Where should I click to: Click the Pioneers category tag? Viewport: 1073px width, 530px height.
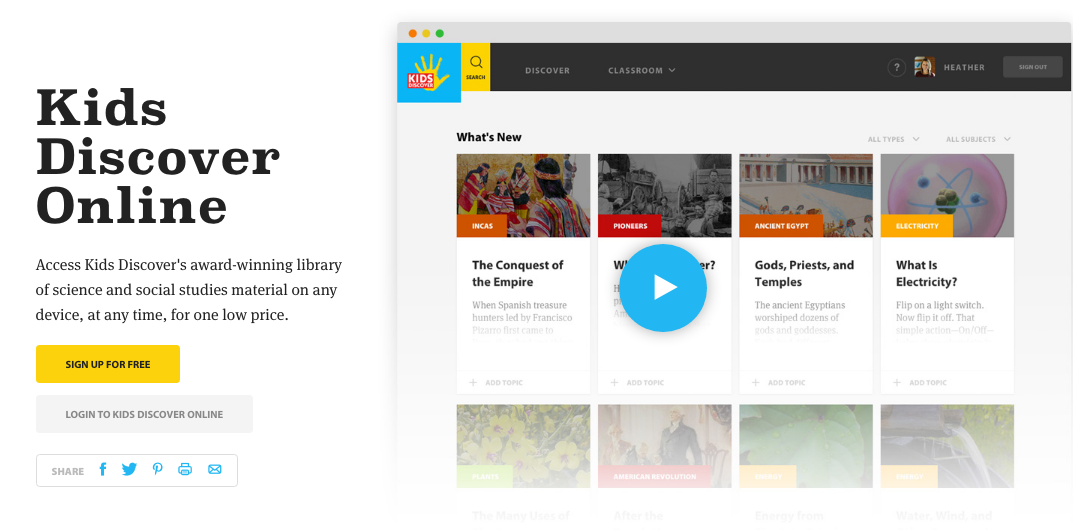coord(630,226)
